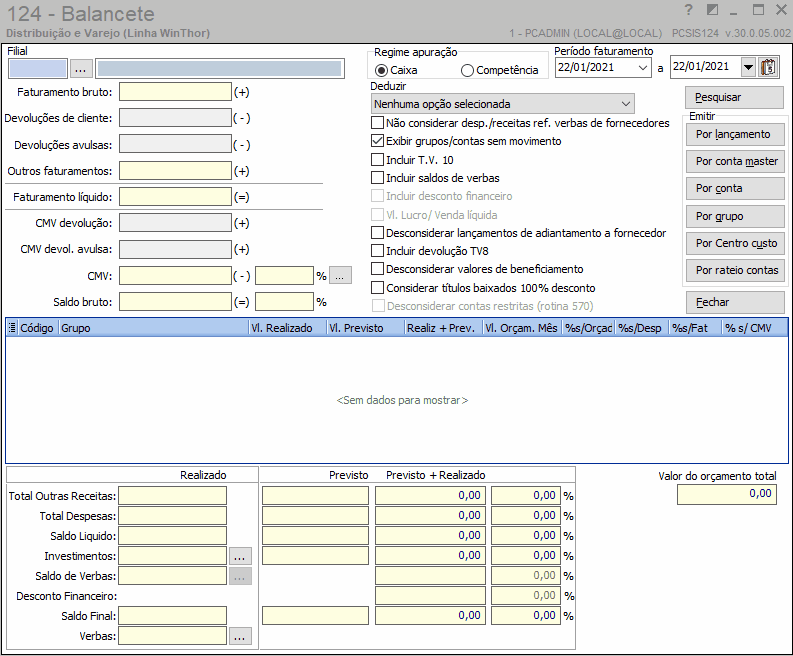Viewport: 793px width, 656px height.
Task: Emit report Por lançamento
Action: point(735,134)
